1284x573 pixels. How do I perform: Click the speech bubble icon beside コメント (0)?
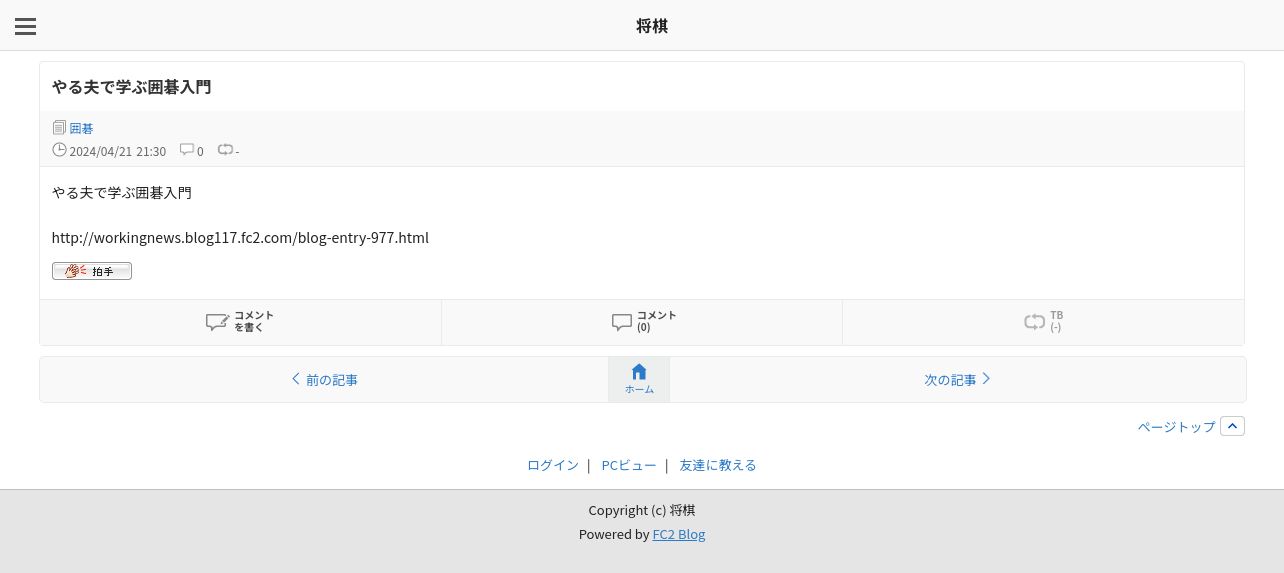pos(622,322)
